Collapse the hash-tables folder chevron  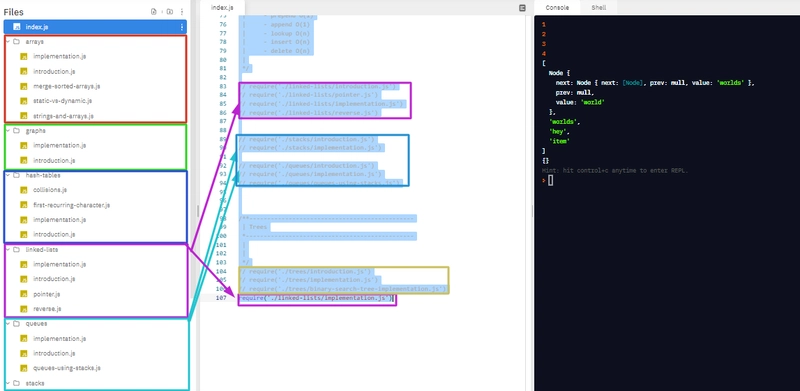click(8, 175)
